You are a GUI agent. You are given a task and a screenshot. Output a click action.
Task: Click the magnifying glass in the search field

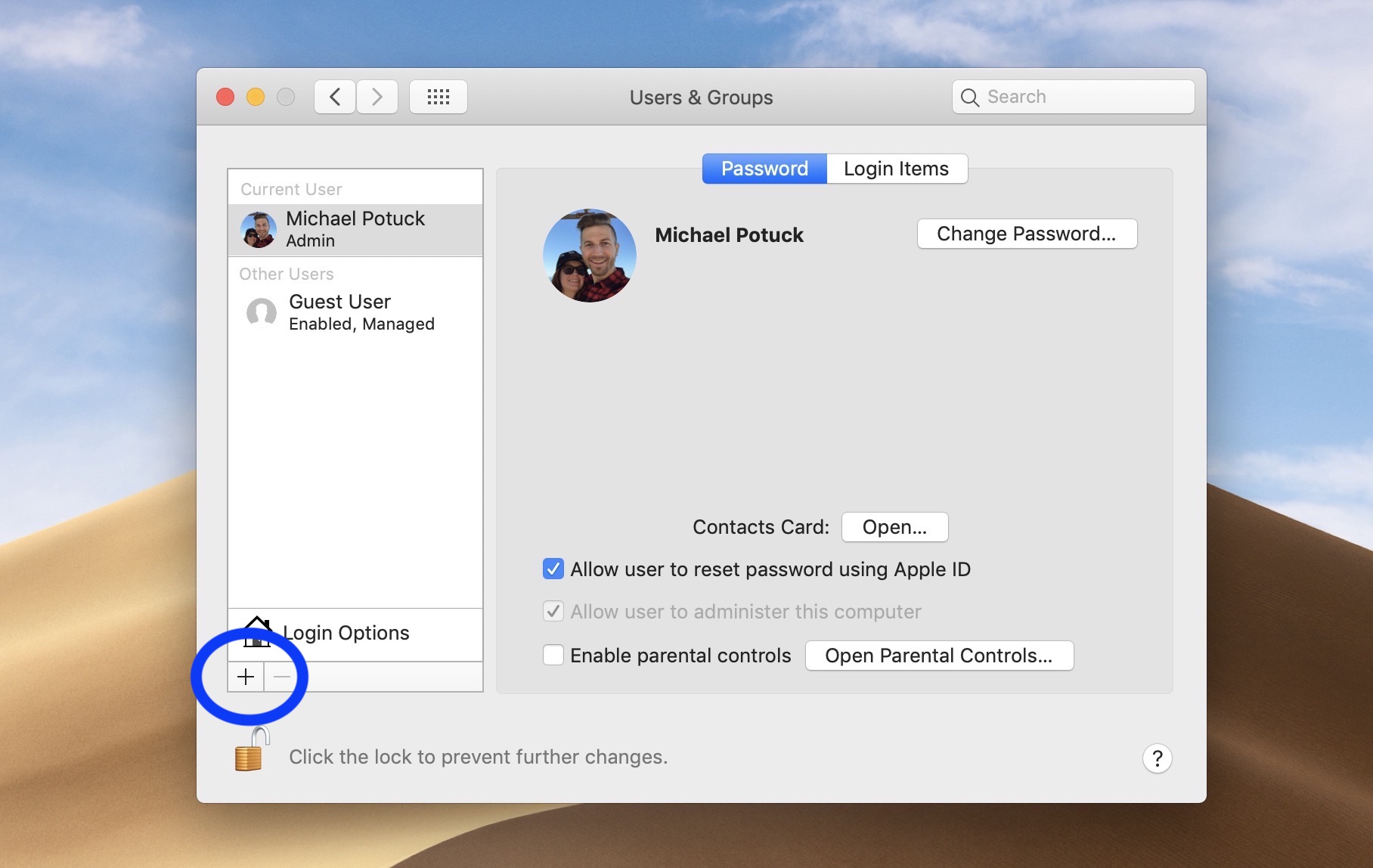tap(971, 97)
